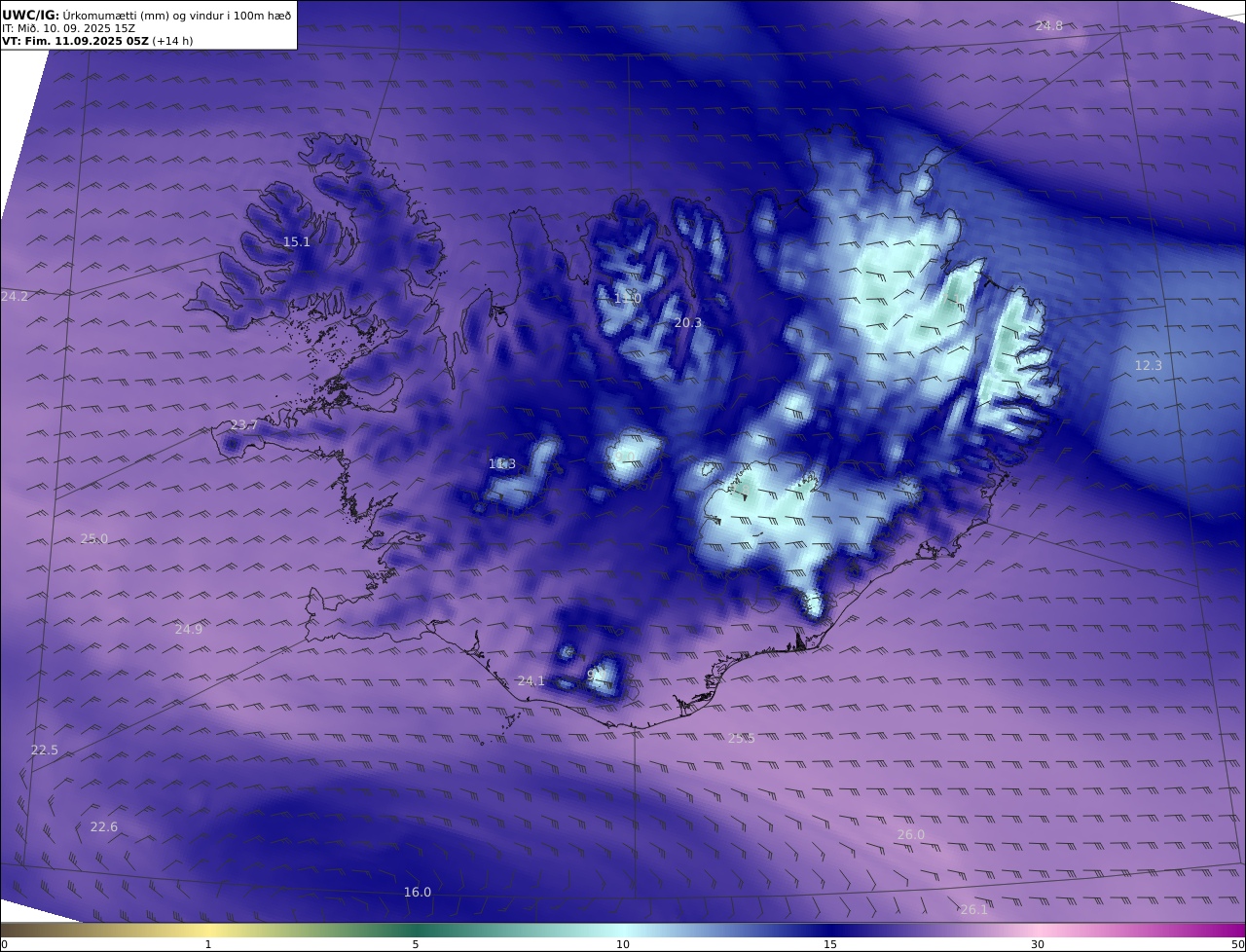
Task: Click the 24.2 value on the map
Action: click(x=15, y=296)
